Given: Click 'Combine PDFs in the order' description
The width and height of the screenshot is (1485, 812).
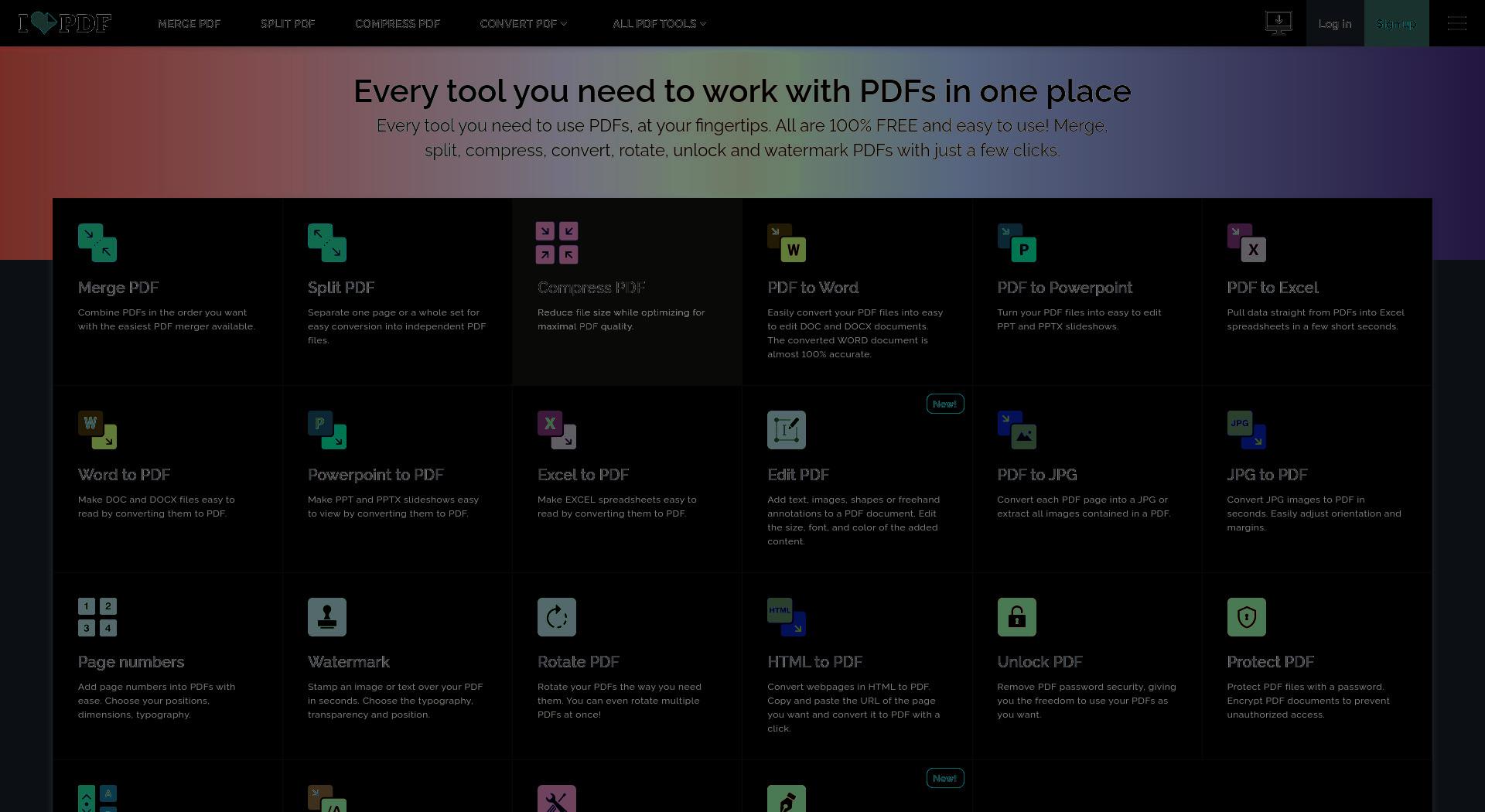Looking at the screenshot, I should click(166, 319).
